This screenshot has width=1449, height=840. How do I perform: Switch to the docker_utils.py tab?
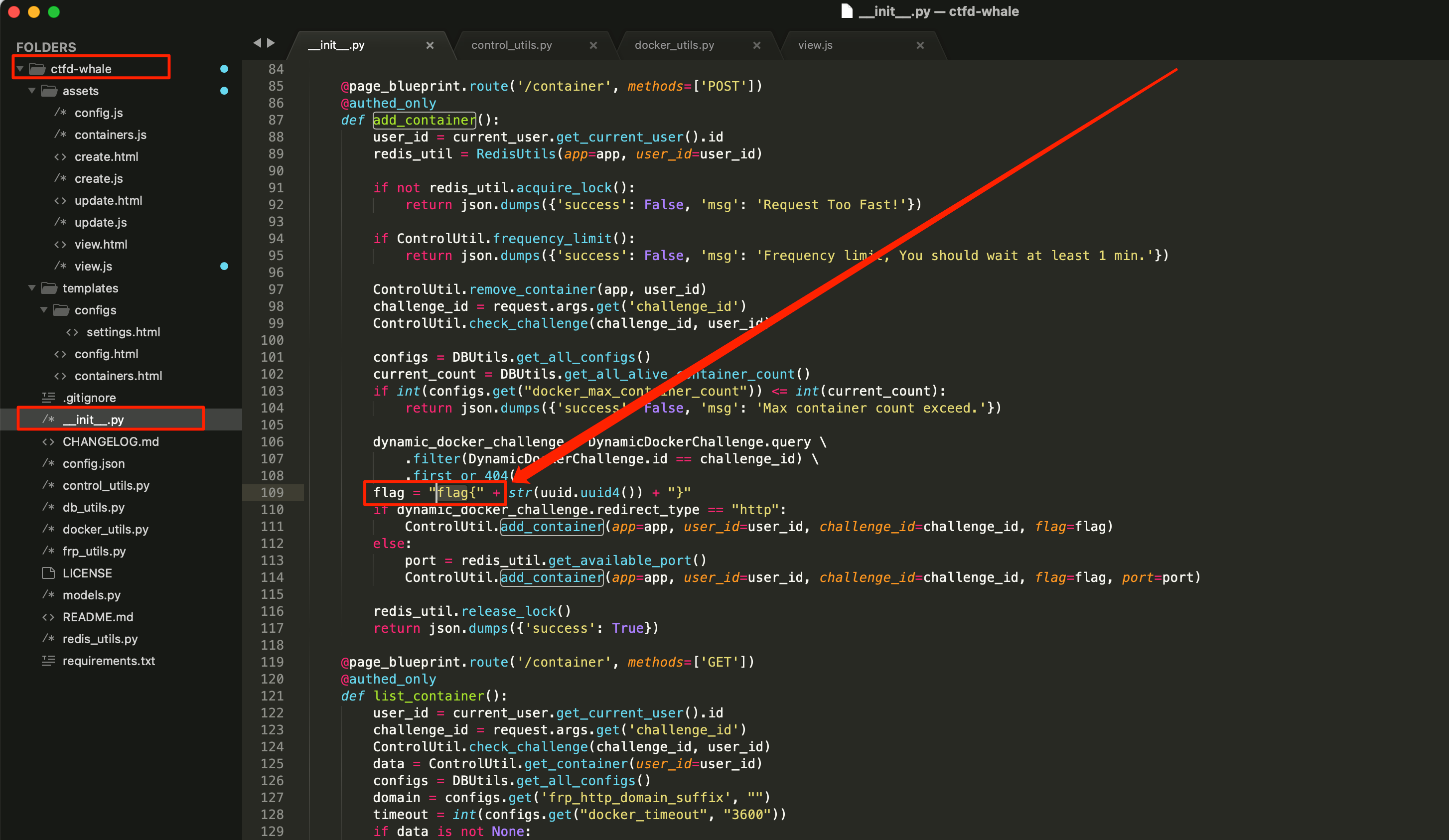[674, 45]
